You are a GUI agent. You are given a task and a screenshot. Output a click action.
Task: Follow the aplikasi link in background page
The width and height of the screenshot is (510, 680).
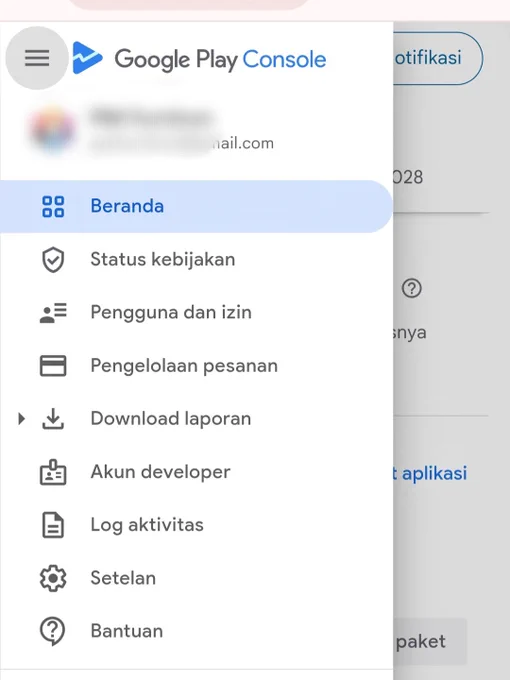tap(430, 473)
